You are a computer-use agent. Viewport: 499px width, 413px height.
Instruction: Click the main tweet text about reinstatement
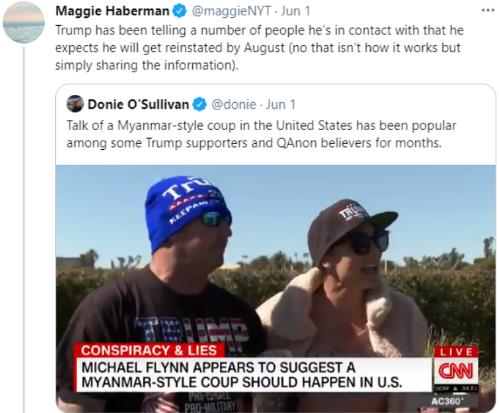pos(259,47)
